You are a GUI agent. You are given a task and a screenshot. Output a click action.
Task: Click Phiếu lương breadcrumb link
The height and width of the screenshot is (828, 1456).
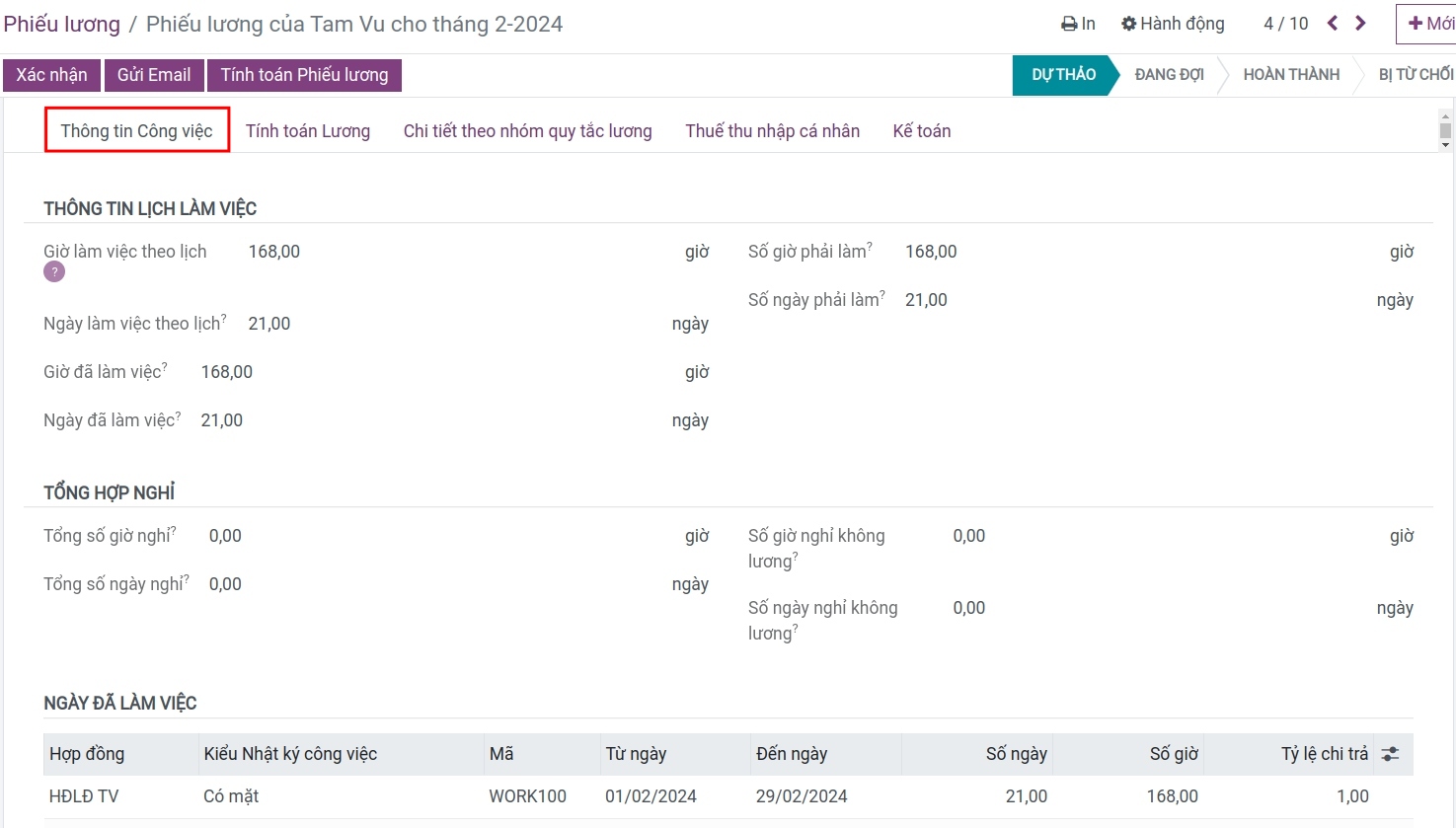point(61,25)
